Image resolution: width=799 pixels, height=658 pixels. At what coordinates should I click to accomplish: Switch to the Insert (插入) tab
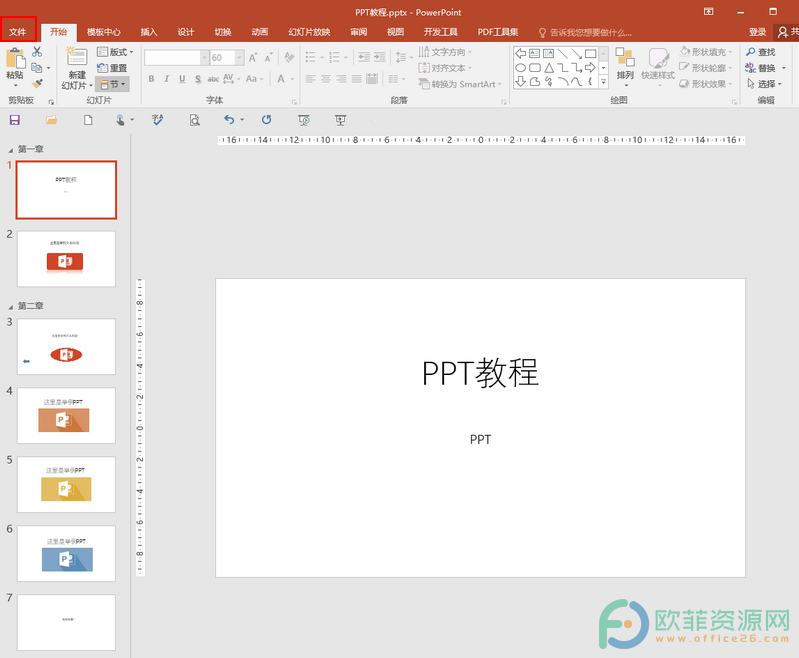click(x=149, y=32)
